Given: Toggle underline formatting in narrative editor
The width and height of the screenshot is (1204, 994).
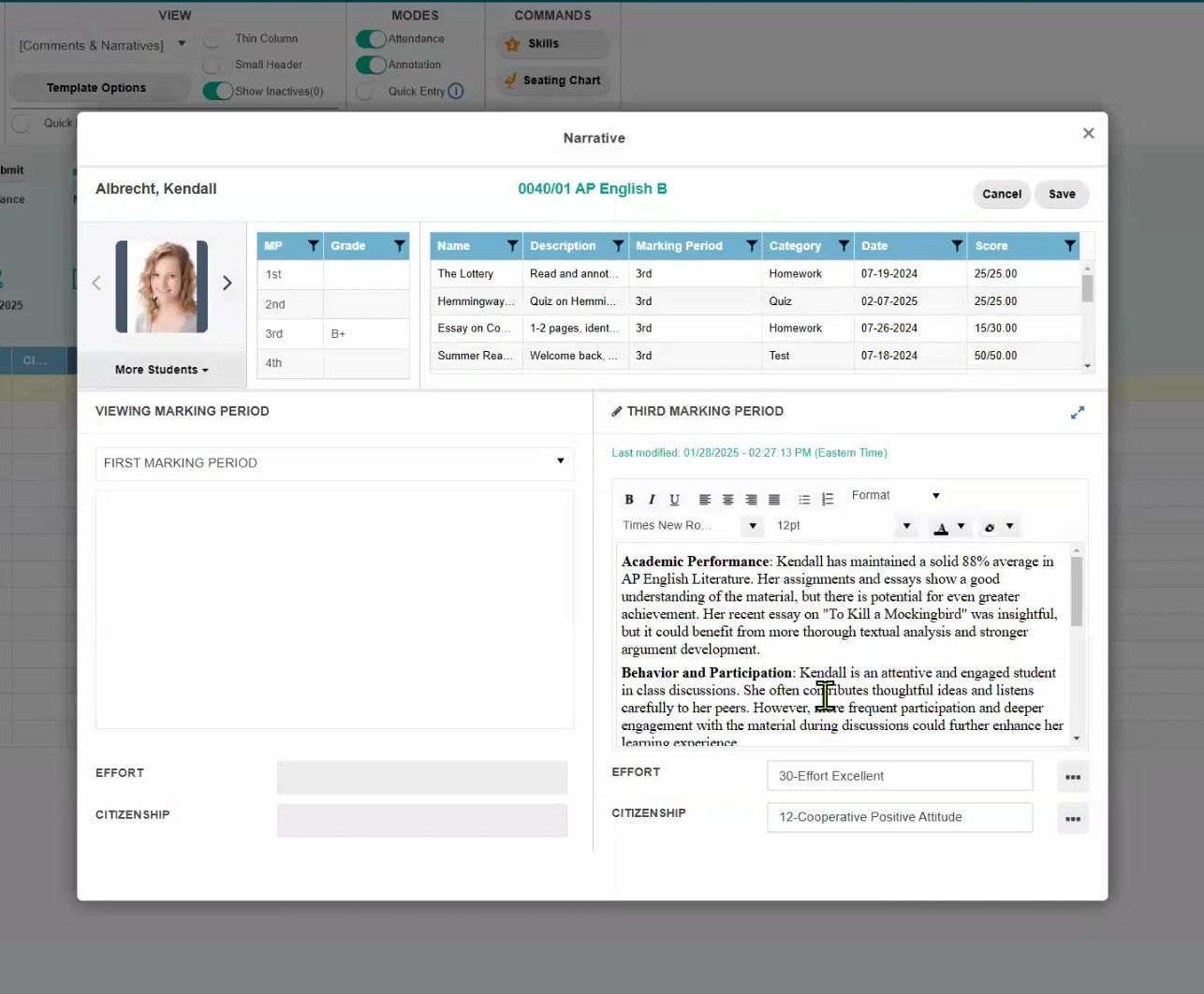Looking at the screenshot, I should (674, 500).
